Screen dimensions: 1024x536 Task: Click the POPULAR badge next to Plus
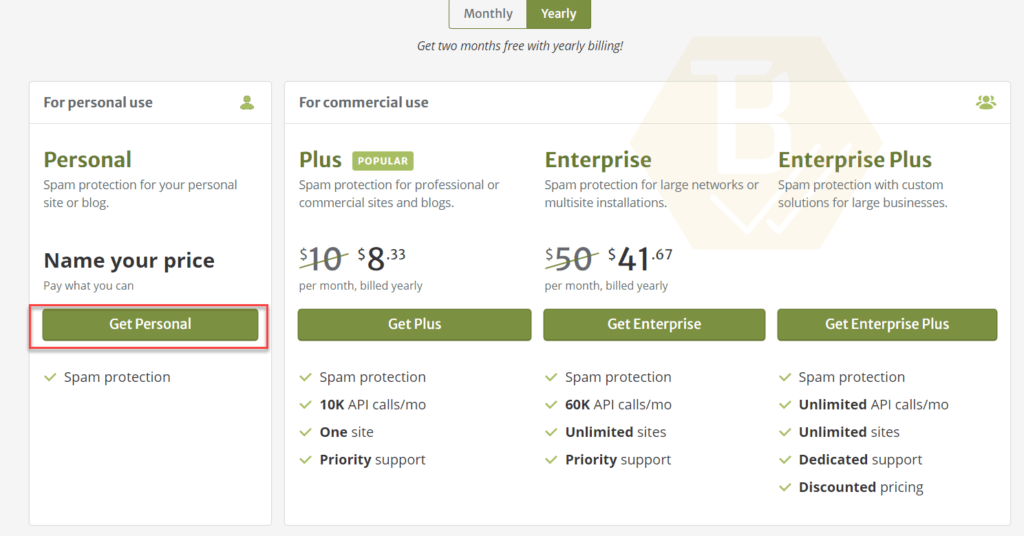383,161
